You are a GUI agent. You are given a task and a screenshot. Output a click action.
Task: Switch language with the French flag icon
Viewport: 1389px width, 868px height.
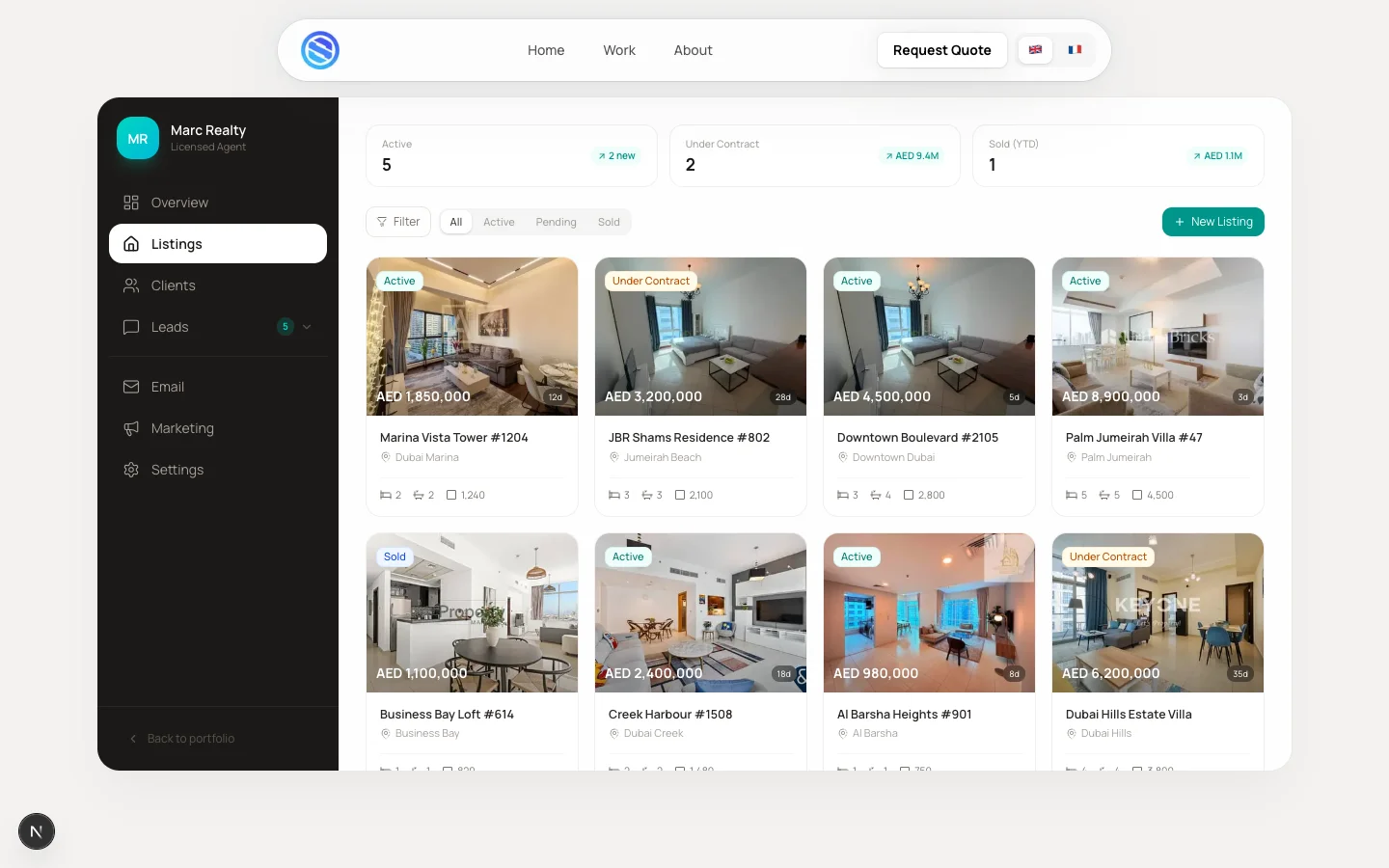click(1075, 50)
